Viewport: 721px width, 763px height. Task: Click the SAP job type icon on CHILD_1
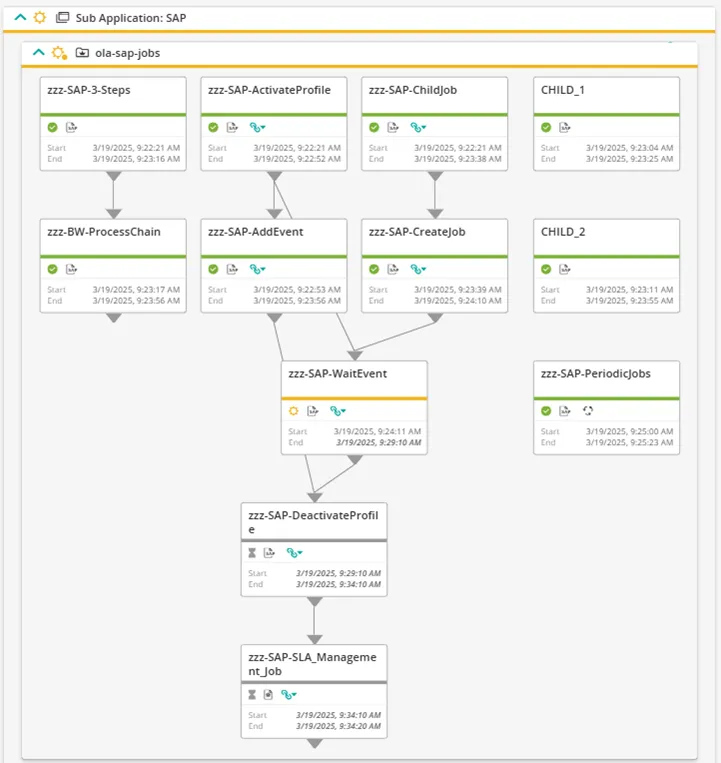pyautogui.click(x=564, y=127)
